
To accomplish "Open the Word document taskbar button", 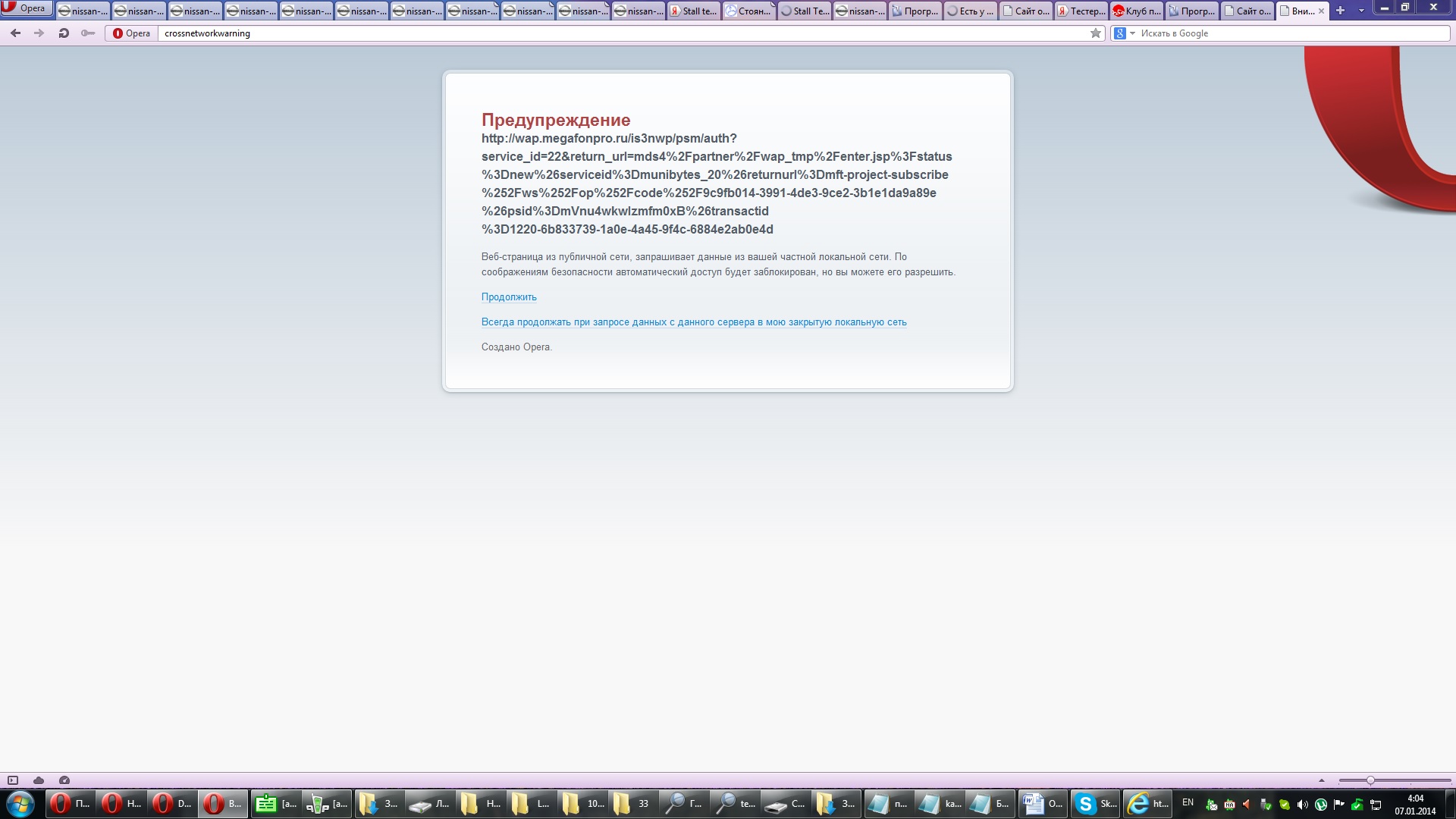I will tap(1043, 804).
